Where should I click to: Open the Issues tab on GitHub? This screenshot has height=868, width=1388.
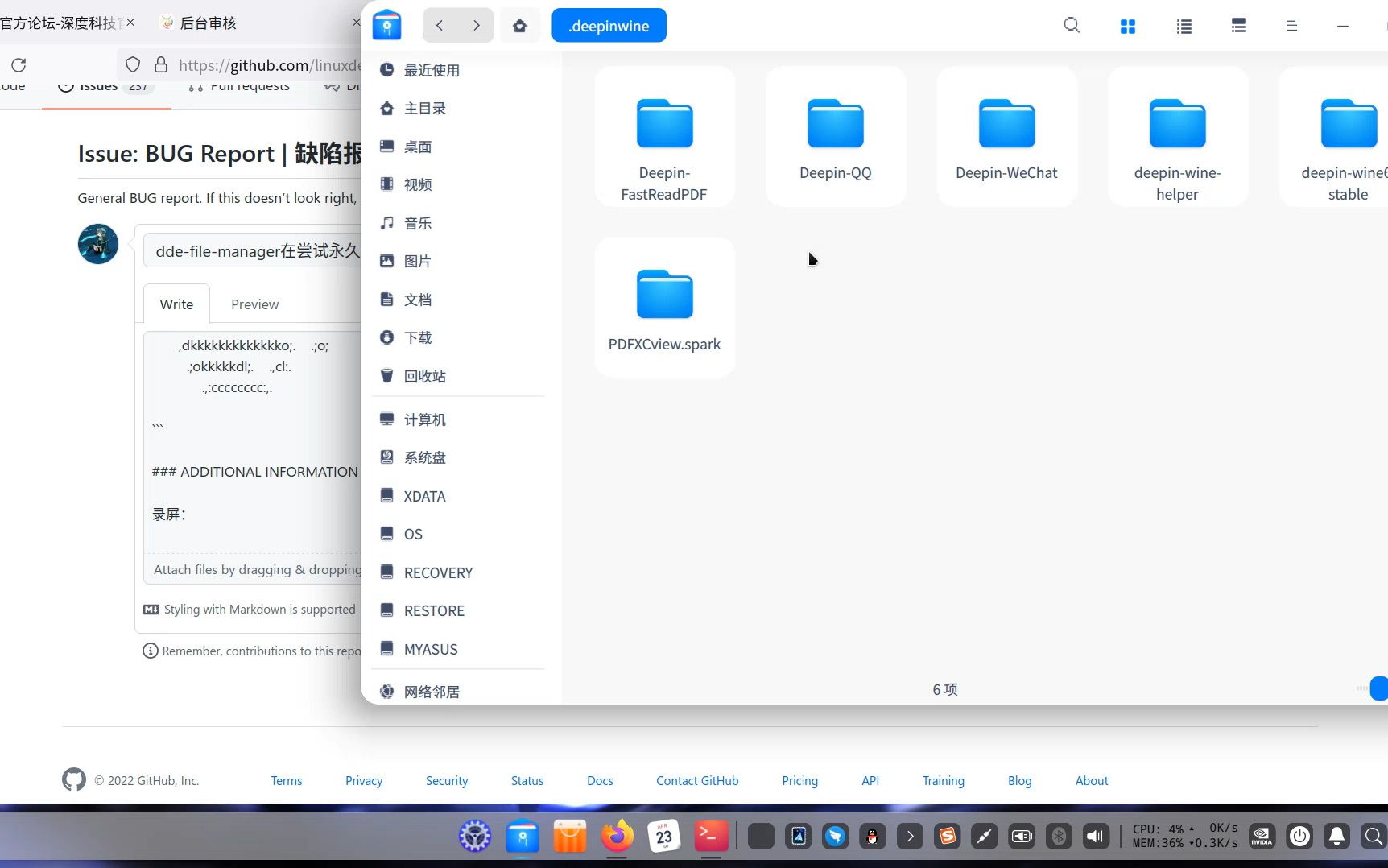click(97, 85)
